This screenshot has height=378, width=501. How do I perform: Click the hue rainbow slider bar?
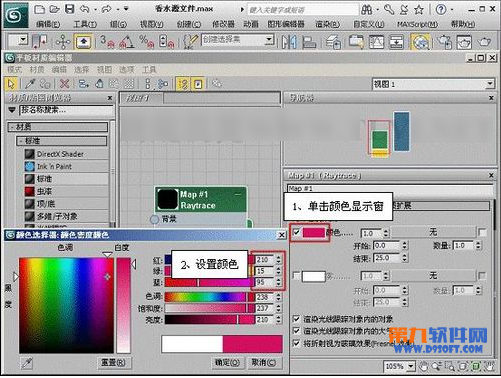click(x=208, y=297)
